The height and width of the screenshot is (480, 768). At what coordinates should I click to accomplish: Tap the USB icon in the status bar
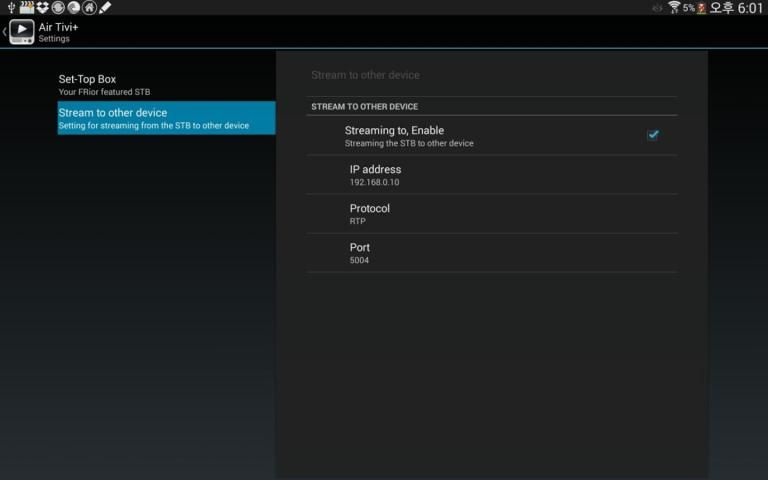click(x=9, y=8)
